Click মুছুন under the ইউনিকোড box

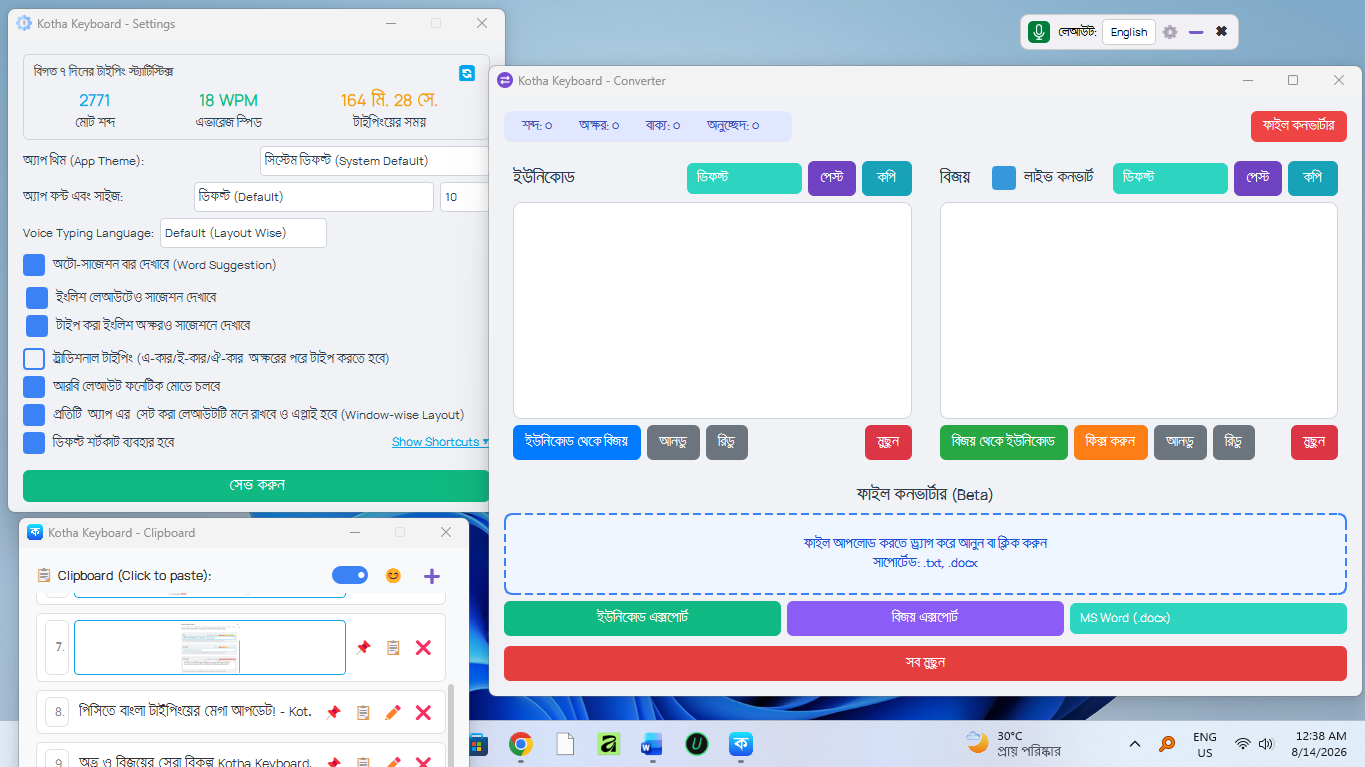tap(888, 443)
